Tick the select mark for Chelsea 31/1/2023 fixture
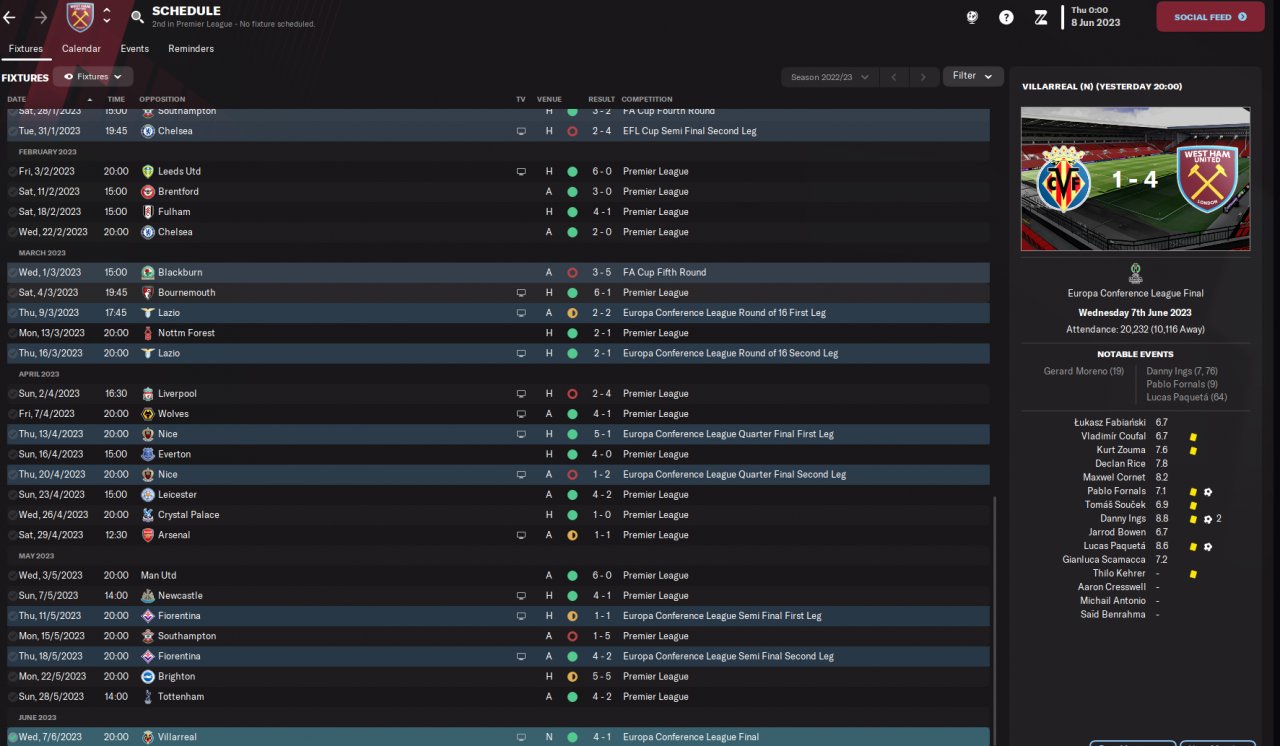The height and width of the screenshot is (746, 1280). click(12, 131)
